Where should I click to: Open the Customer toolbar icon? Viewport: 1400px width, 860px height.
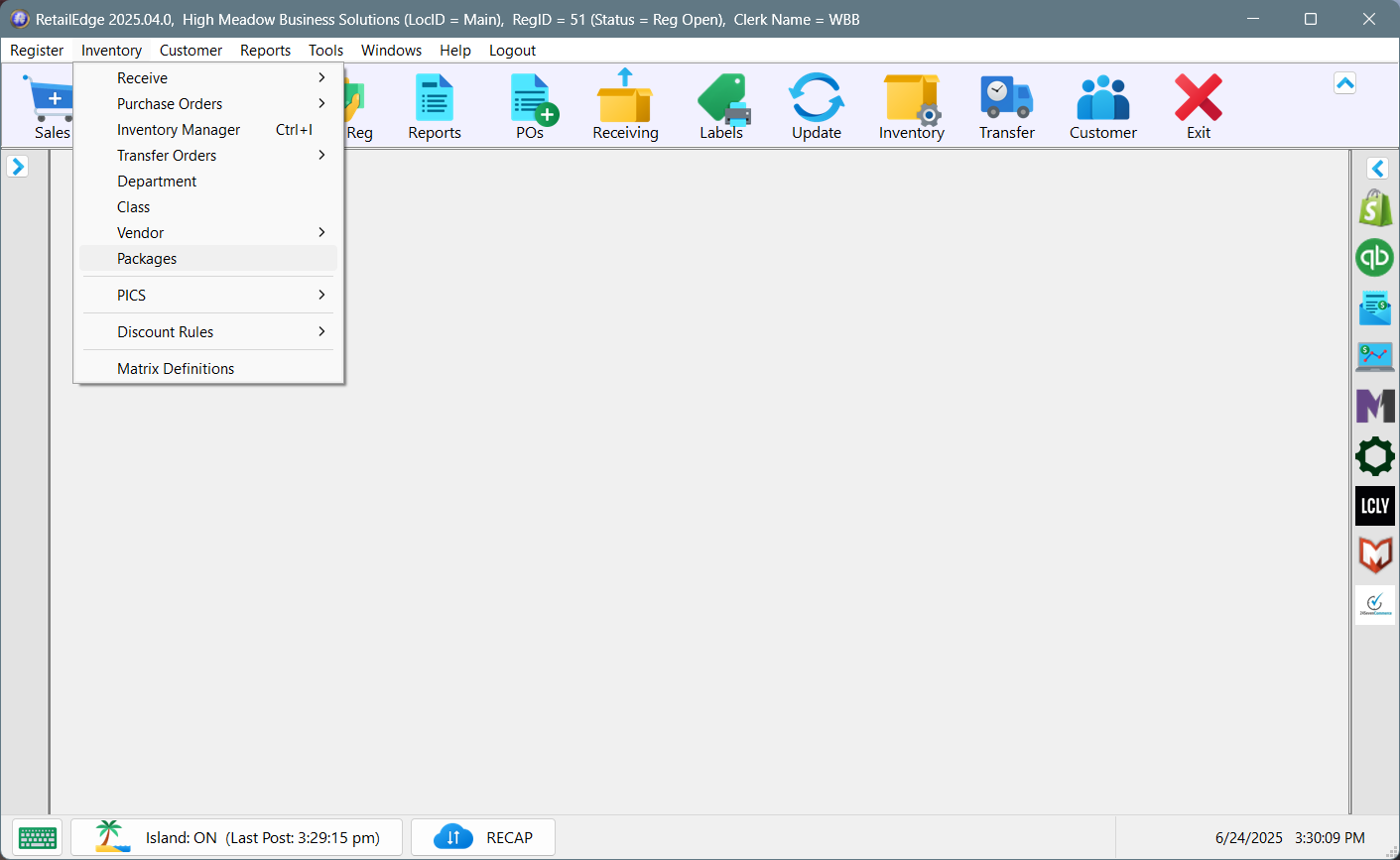[x=1103, y=106]
